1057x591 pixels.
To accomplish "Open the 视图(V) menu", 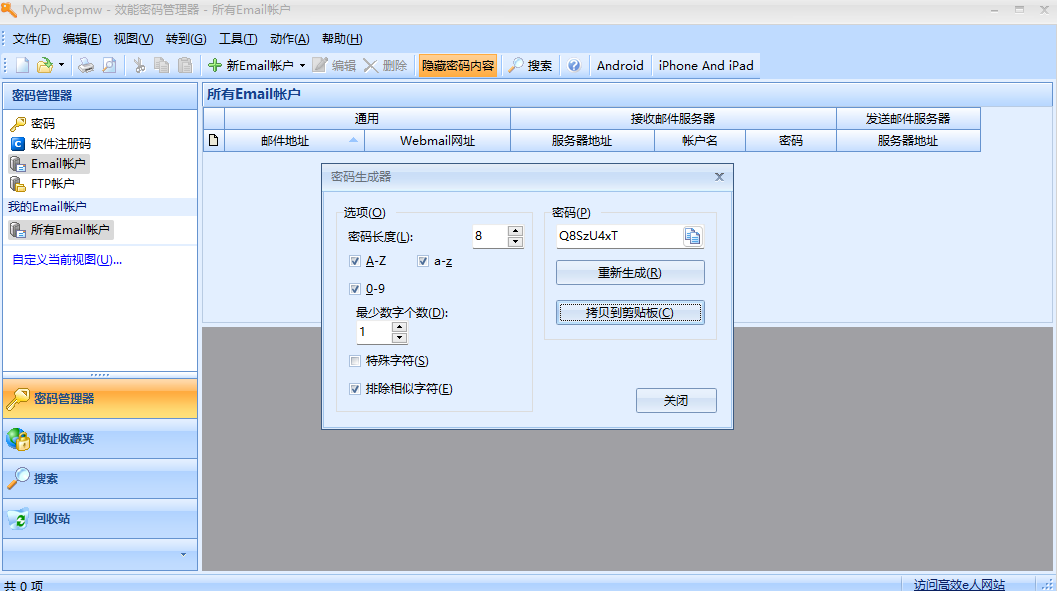I will [133, 38].
